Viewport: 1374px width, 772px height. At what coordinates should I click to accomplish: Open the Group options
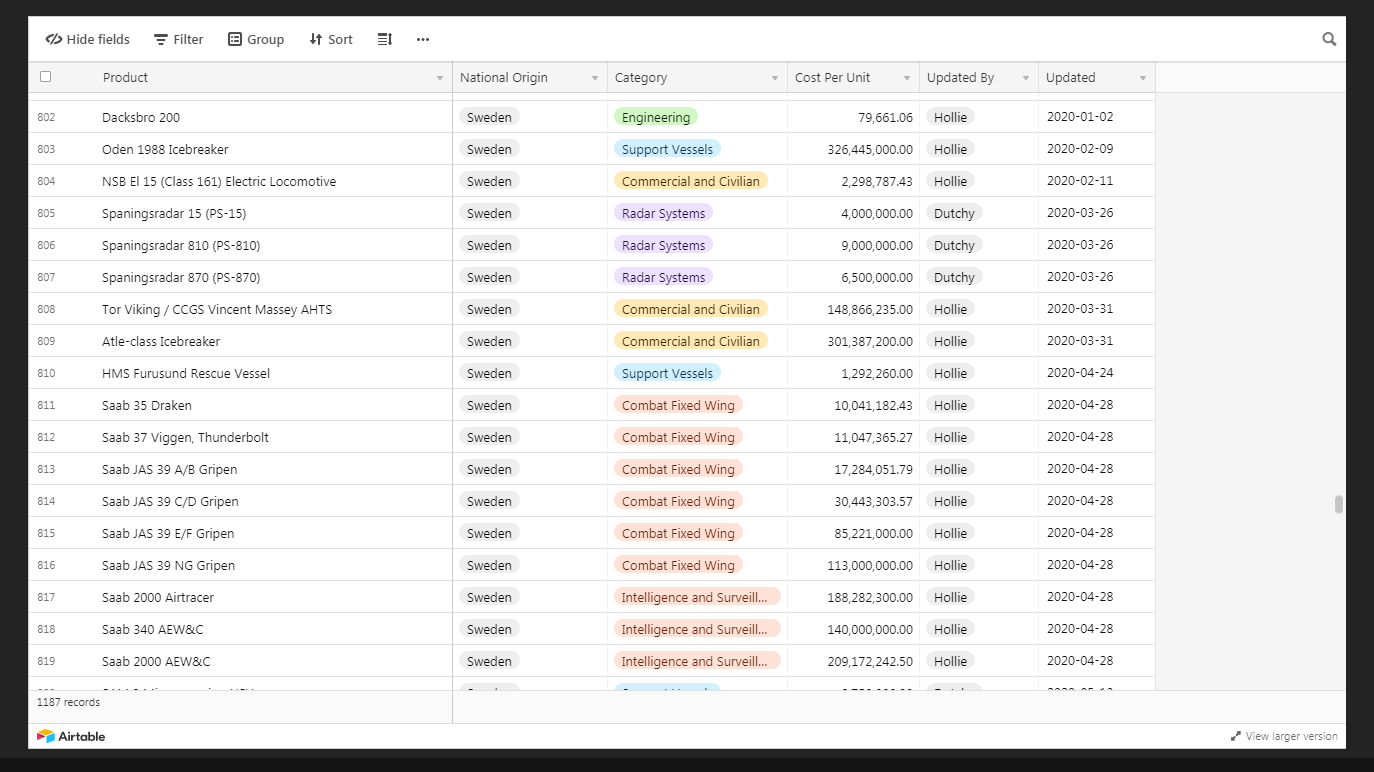click(256, 39)
